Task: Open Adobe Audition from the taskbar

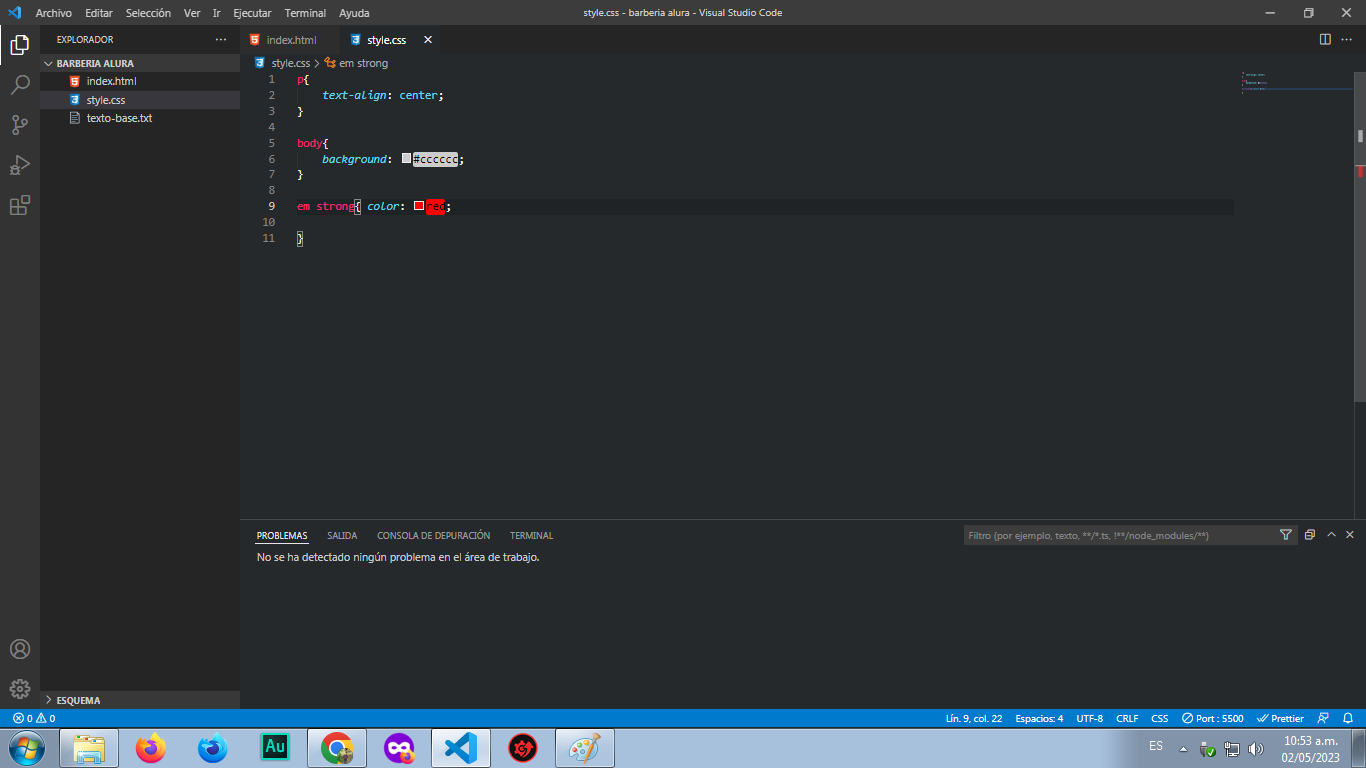Action: 275,747
